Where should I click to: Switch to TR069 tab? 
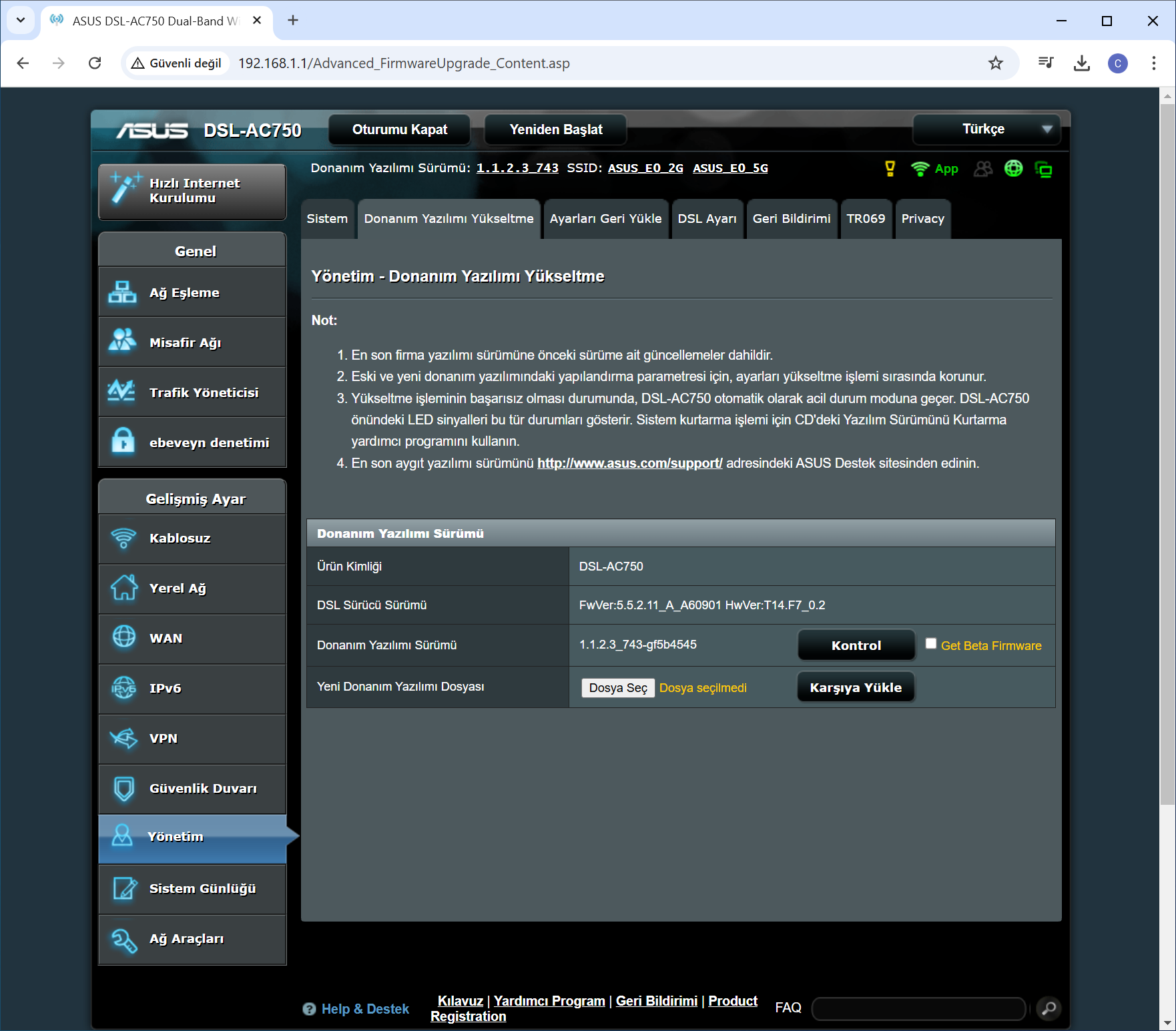866,219
